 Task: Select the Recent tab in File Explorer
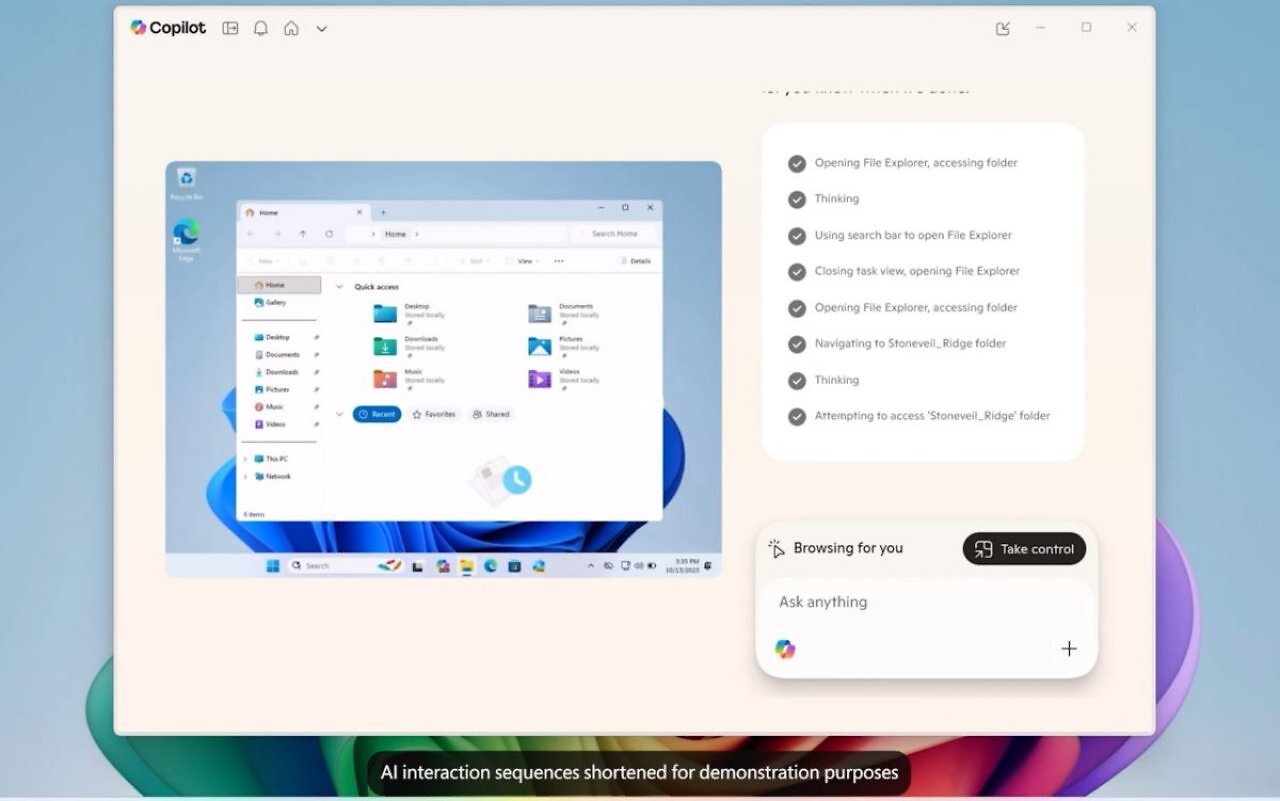(x=377, y=414)
